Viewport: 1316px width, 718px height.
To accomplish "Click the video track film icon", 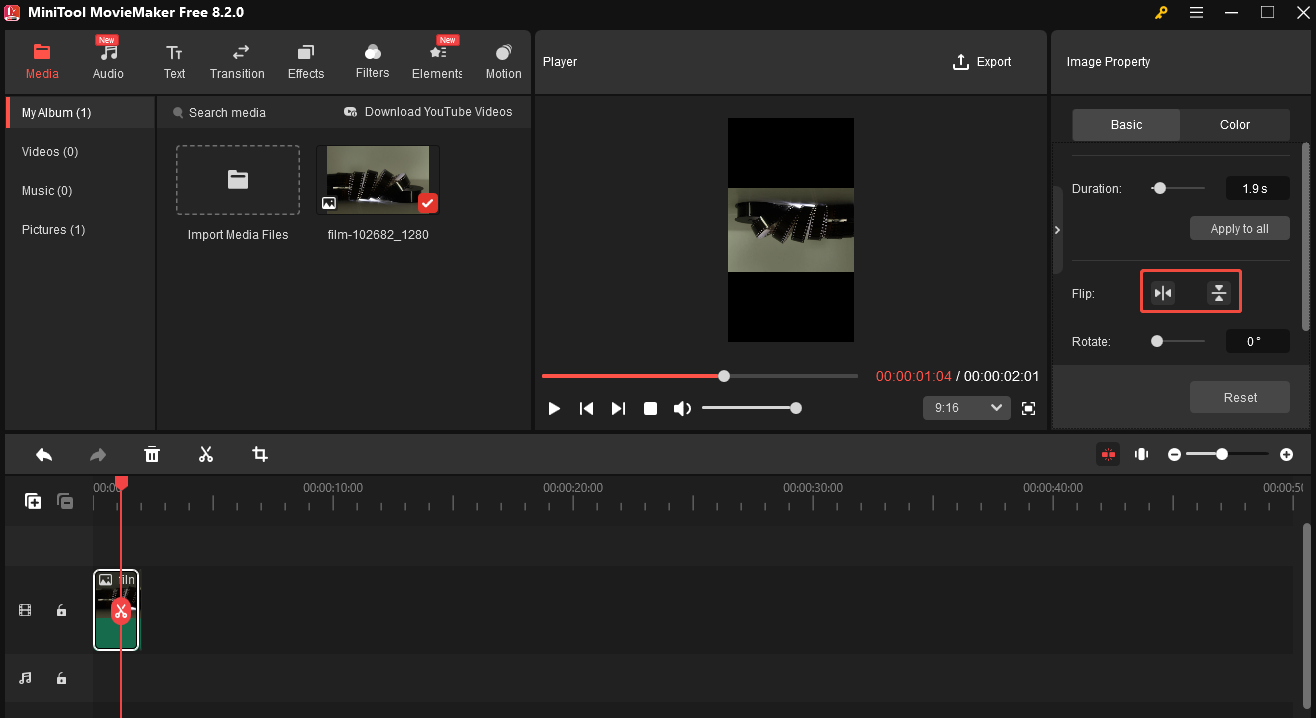I will [x=25, y=610].
